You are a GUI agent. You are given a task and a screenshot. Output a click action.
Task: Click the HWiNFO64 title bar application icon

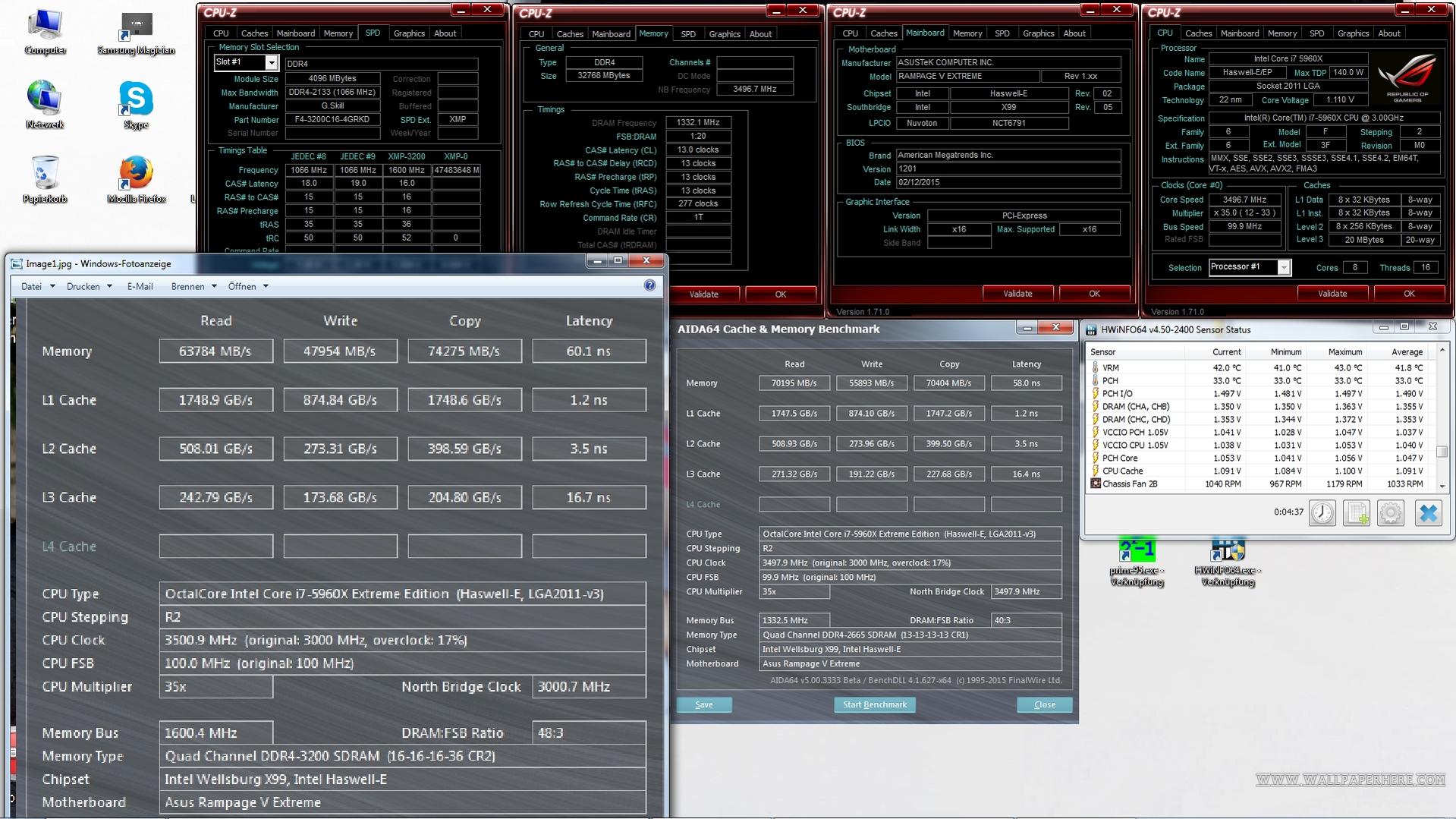coord(1091,329)
